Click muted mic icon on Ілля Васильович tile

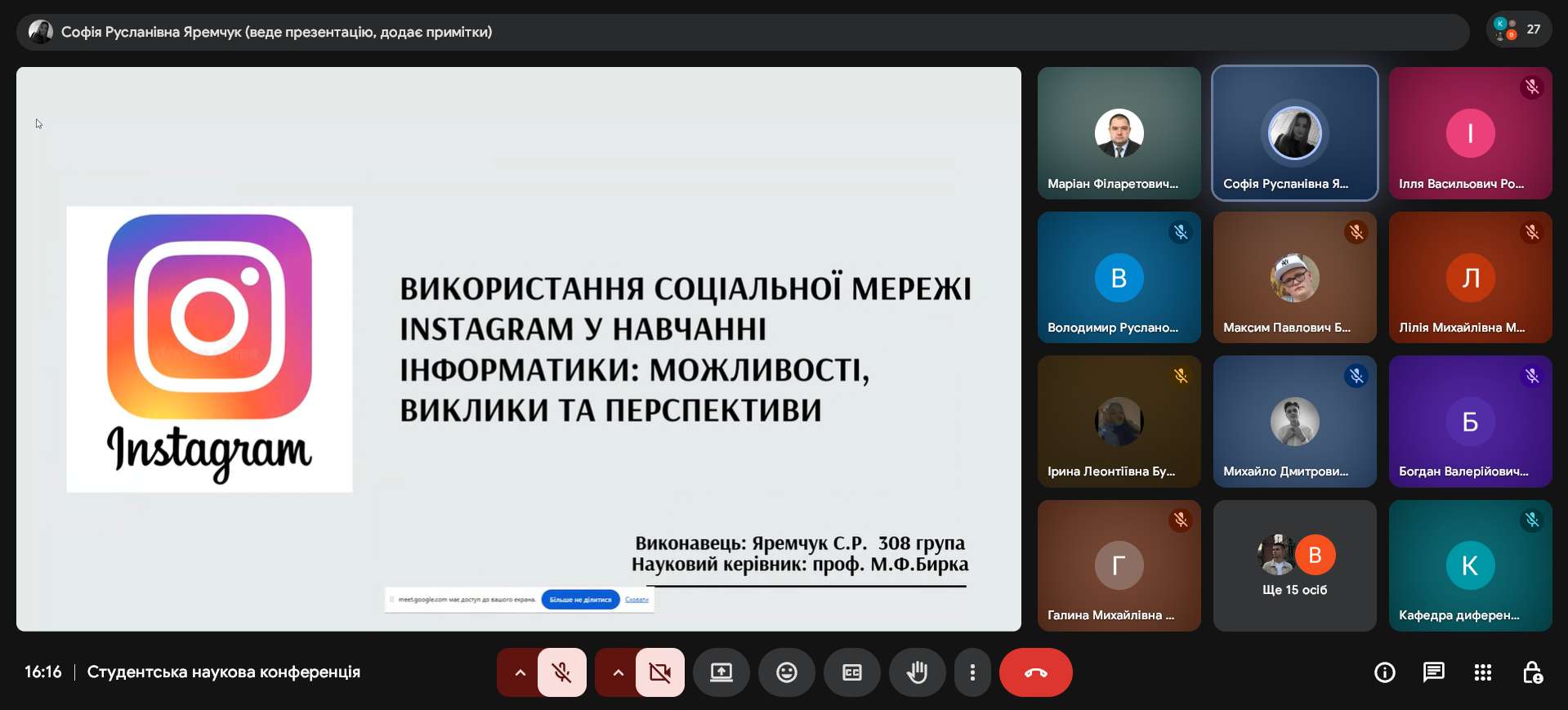(1532, 87)
